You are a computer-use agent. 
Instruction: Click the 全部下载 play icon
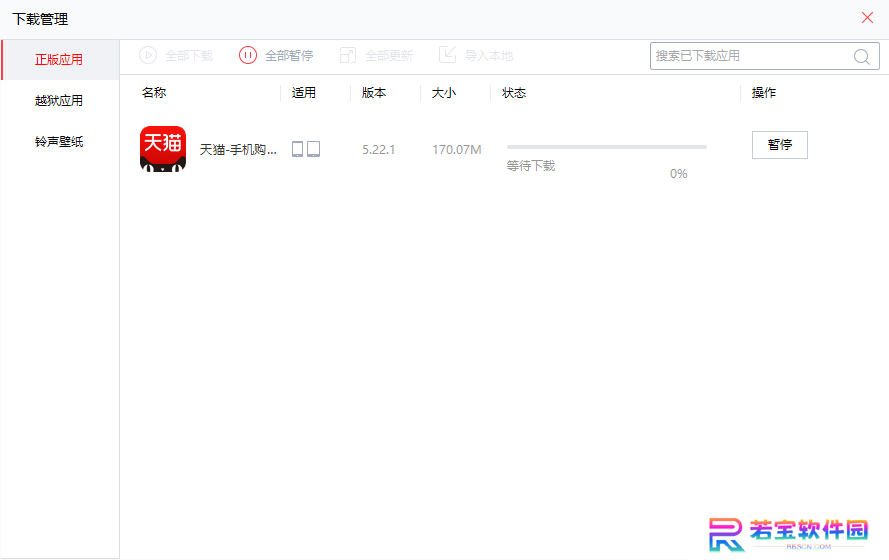pos(148,55)
